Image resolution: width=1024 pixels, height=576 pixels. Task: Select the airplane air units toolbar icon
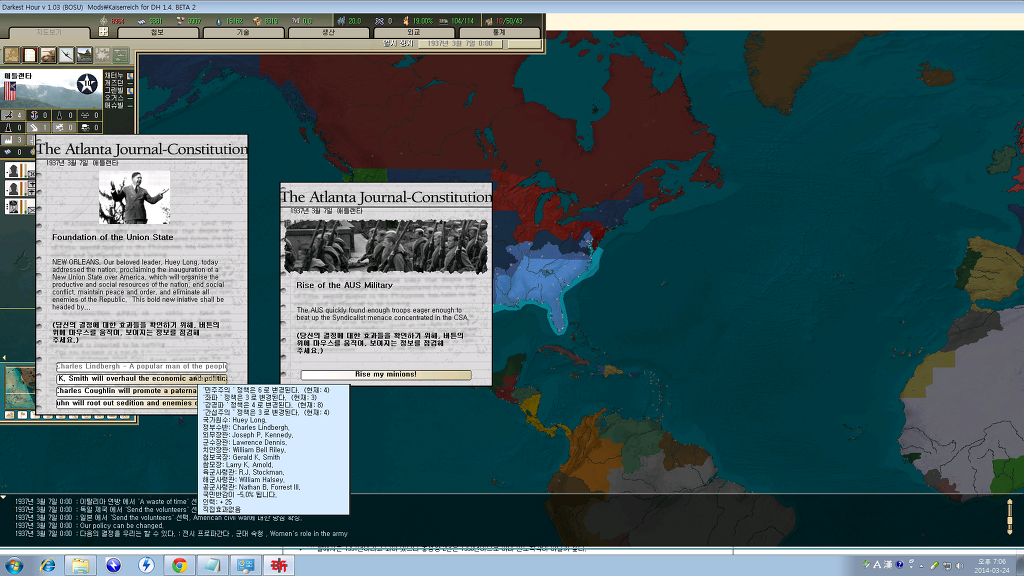67,55
